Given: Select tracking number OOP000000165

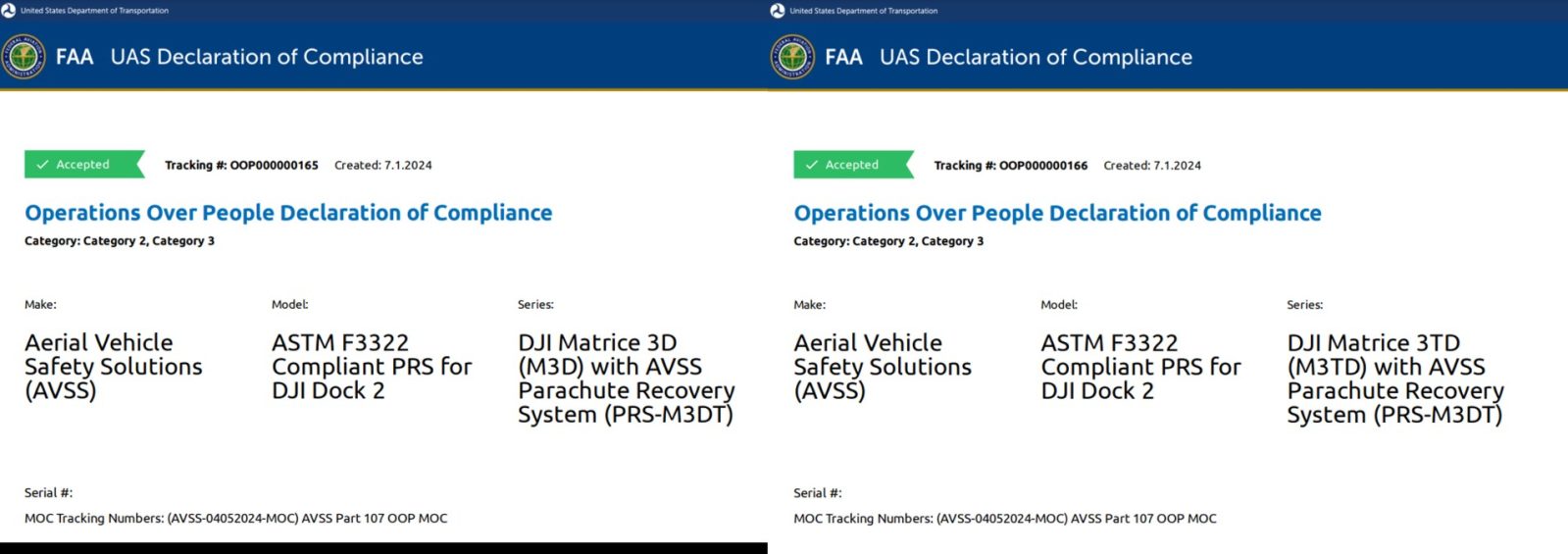Looking at the screenshot, I should (x=274, y=166).
